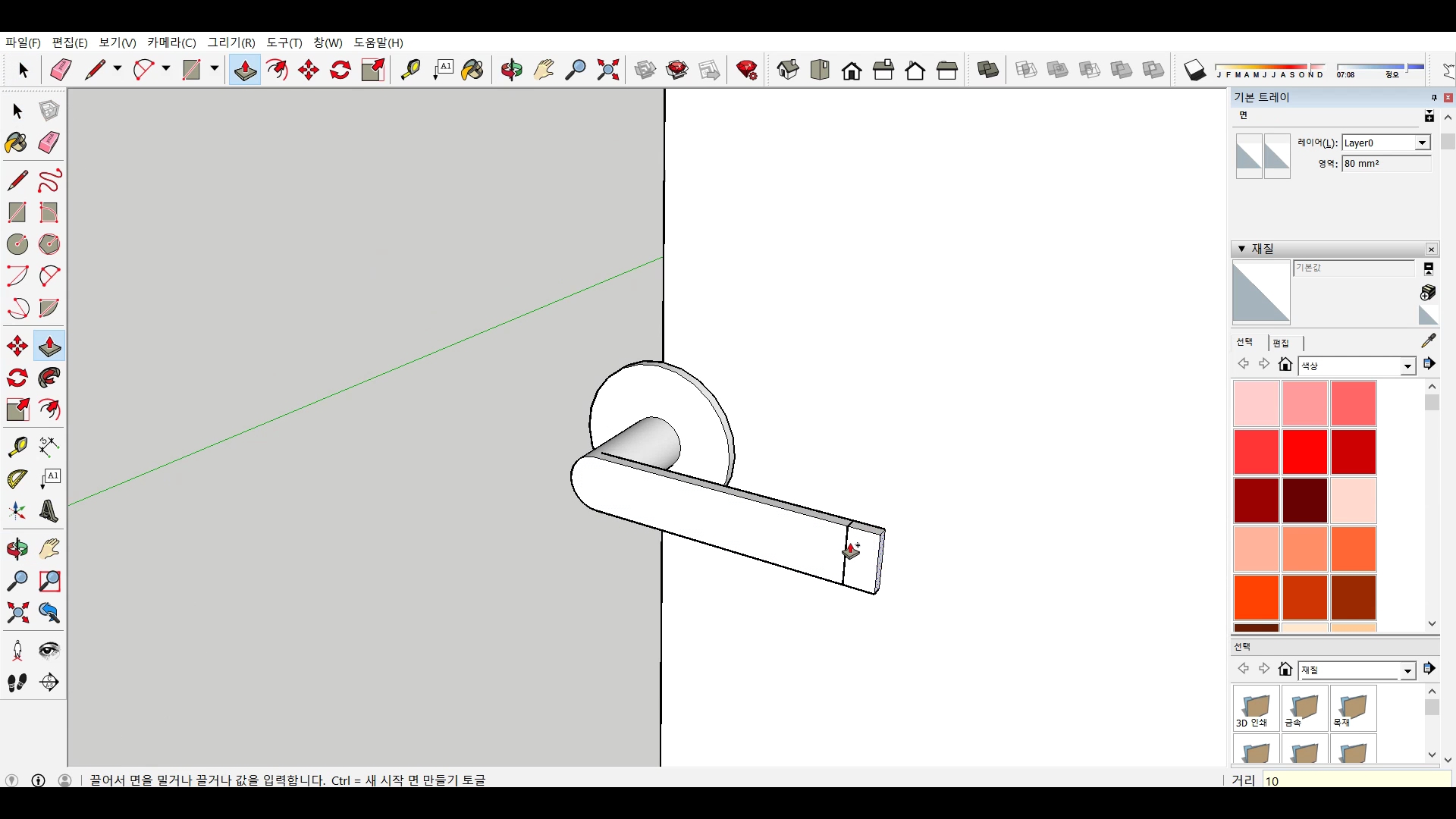
Task: Open the 3D 인쇄 material folder
Action: [1256, 708]
